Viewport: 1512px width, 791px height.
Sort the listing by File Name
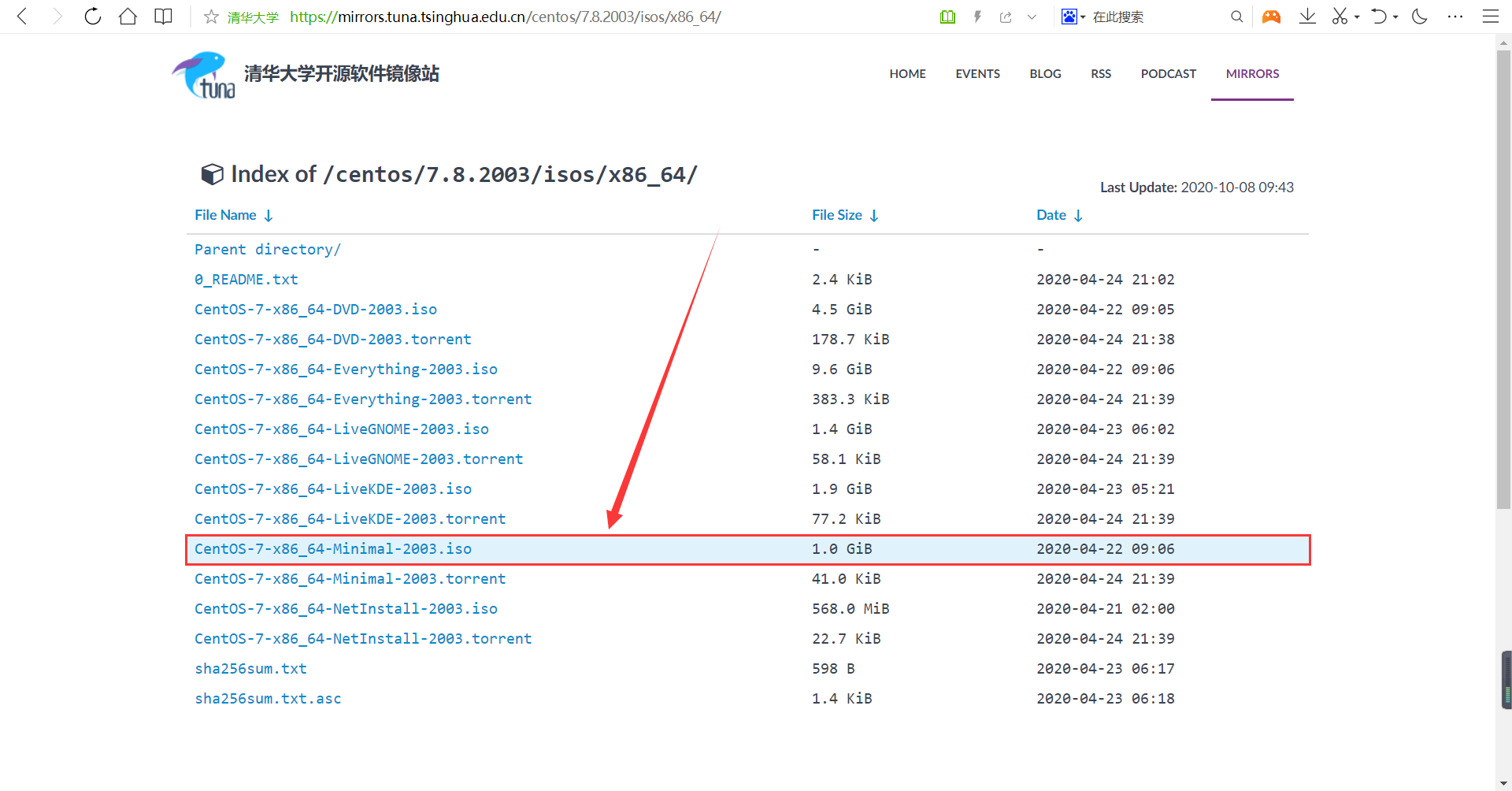click(225, 215)
